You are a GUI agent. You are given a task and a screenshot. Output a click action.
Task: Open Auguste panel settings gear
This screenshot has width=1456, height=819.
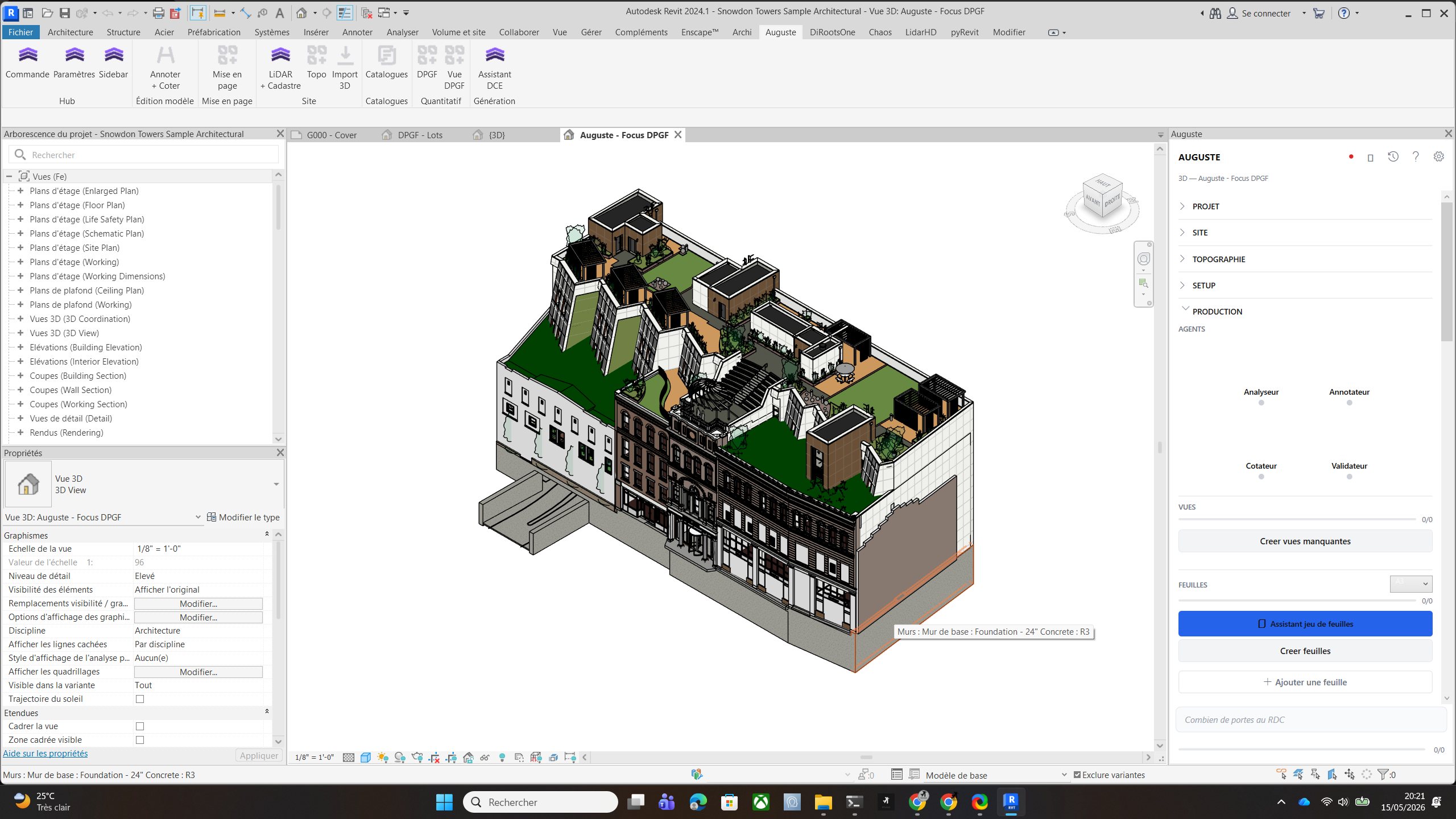pos(1438,156)
